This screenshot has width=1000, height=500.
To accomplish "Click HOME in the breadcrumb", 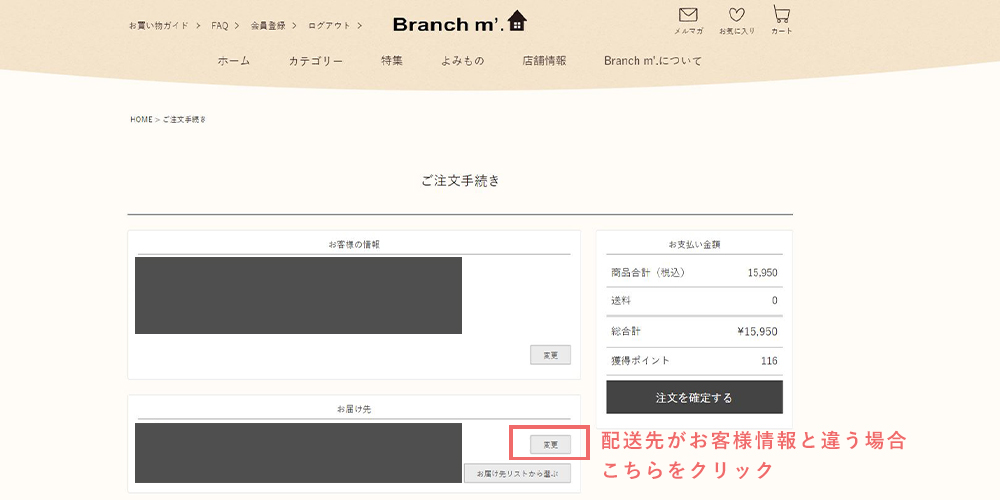I will pos(141,120).
